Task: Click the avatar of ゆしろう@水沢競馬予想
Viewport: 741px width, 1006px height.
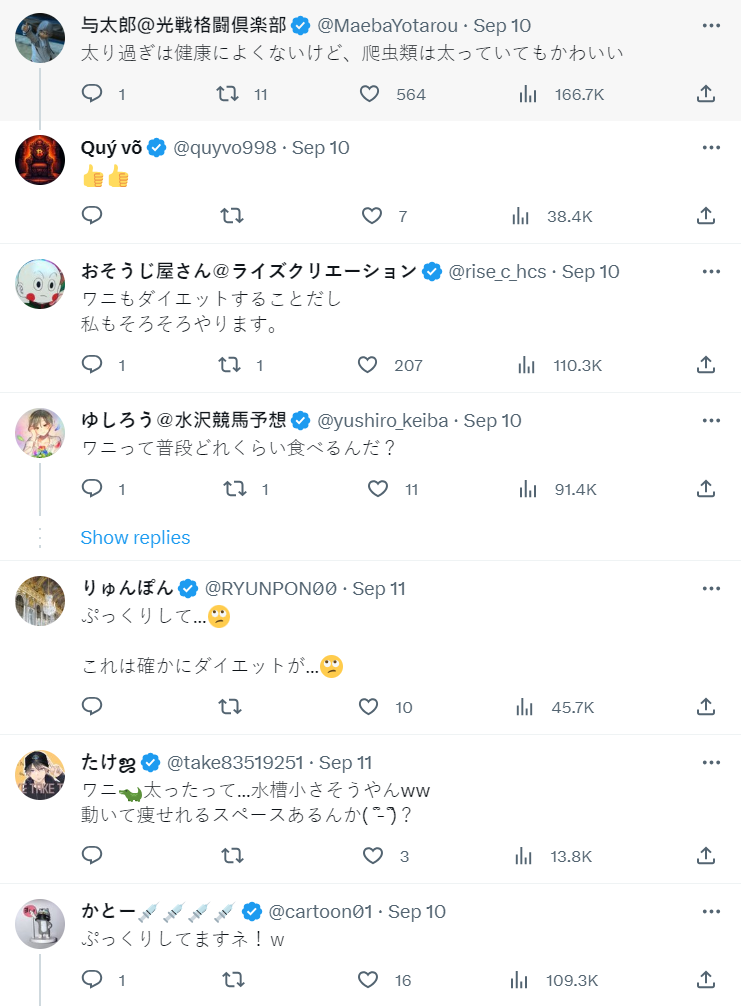Action: [41, 432]
